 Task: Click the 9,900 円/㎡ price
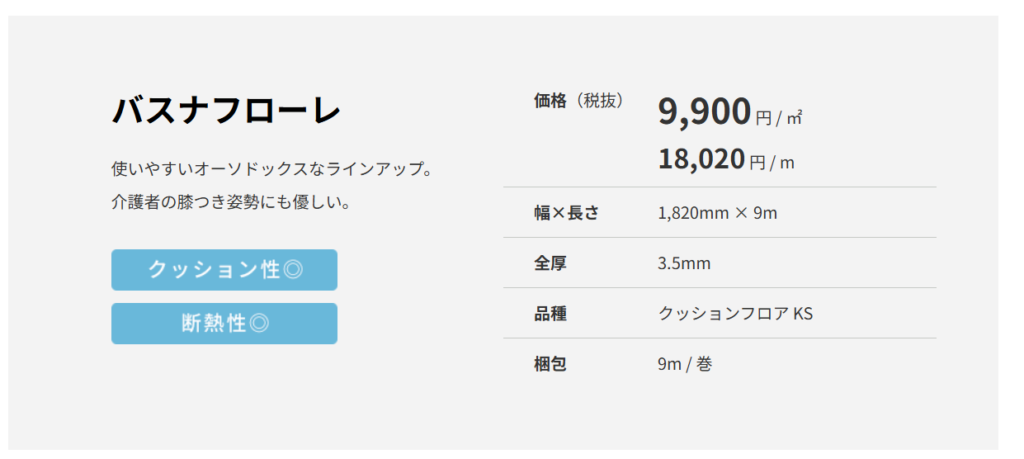point(730,112)
